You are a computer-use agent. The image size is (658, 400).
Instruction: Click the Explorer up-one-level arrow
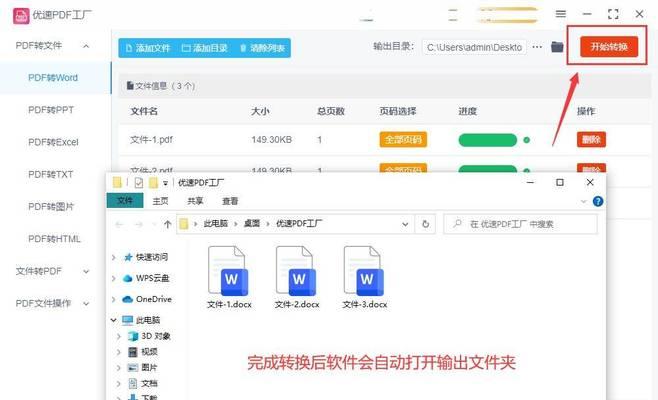click(x=167, y=224)
